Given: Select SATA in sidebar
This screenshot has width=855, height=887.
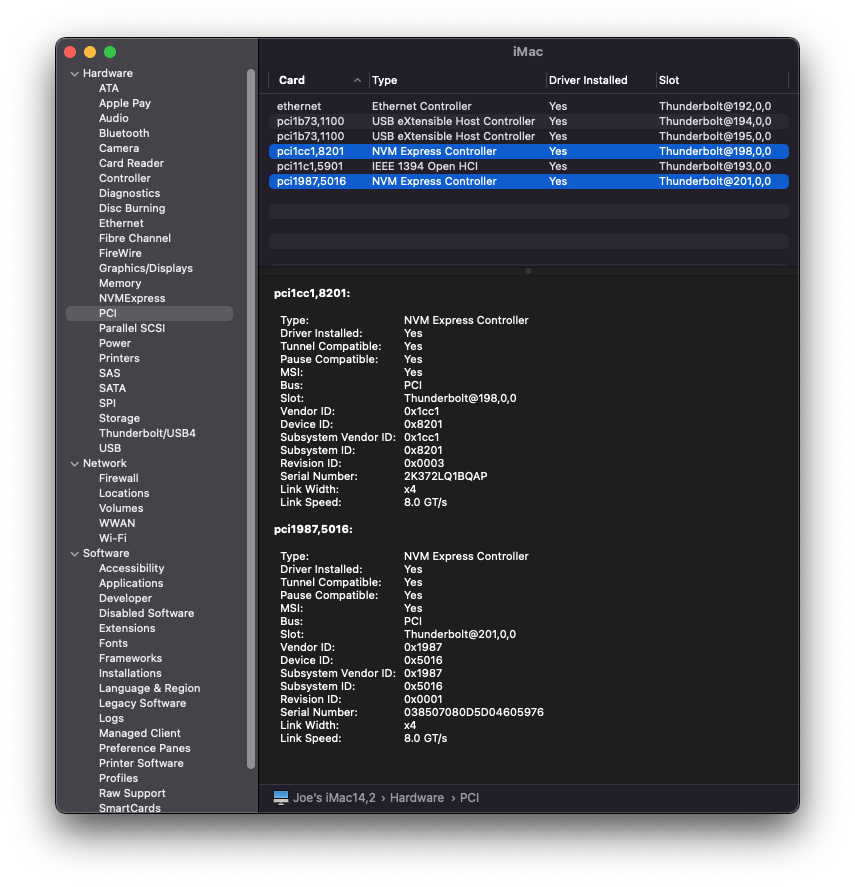Looking at the screenshot, I should (x=112, y=388).
